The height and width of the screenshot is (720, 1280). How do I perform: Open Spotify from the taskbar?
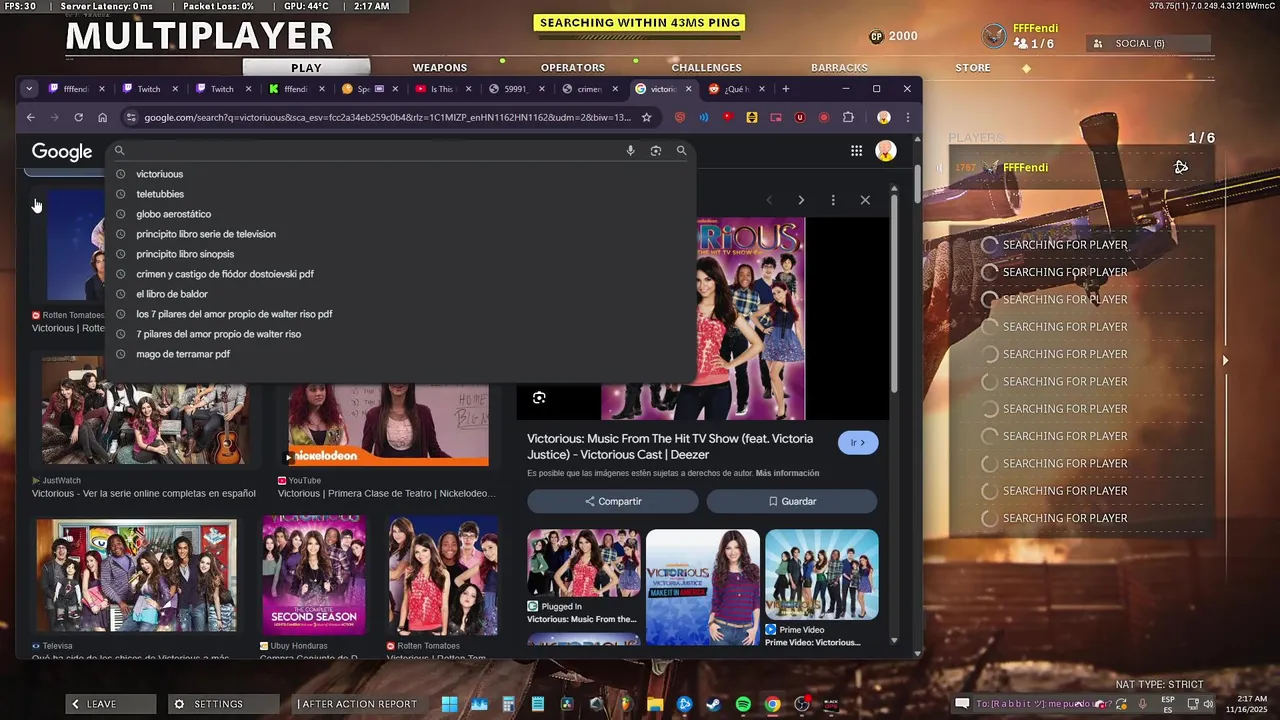tap(743, 704)
